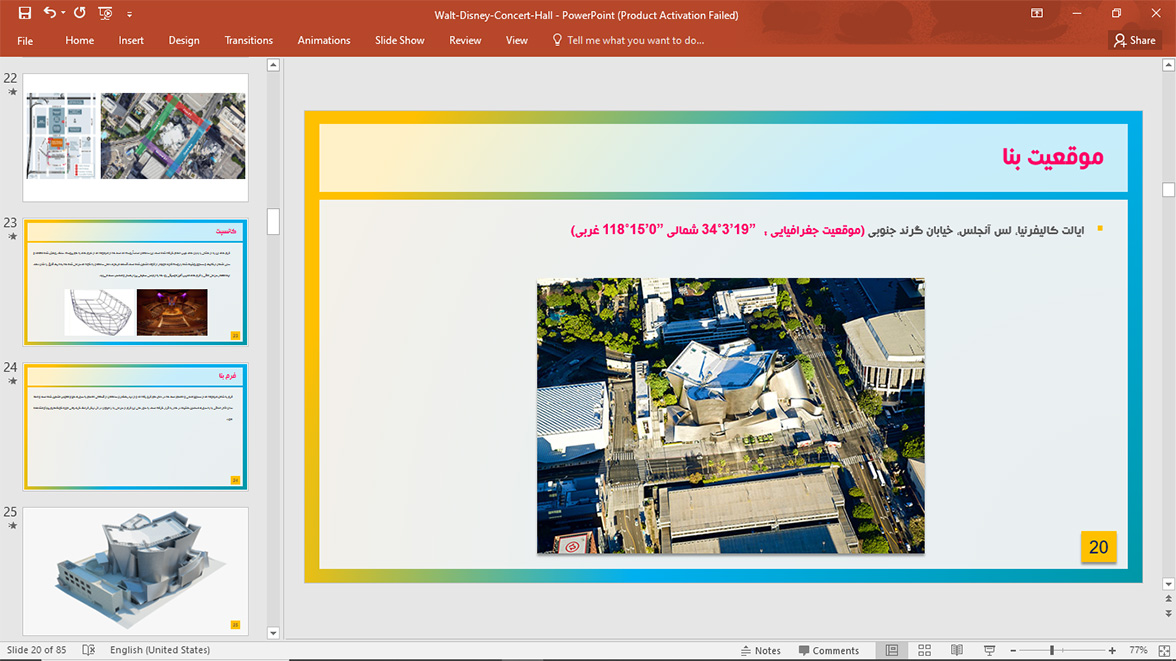Click the slide editor vertical scrollbar handle
This screenshot has height=661, width=1176.
[x=1168, y=189]
